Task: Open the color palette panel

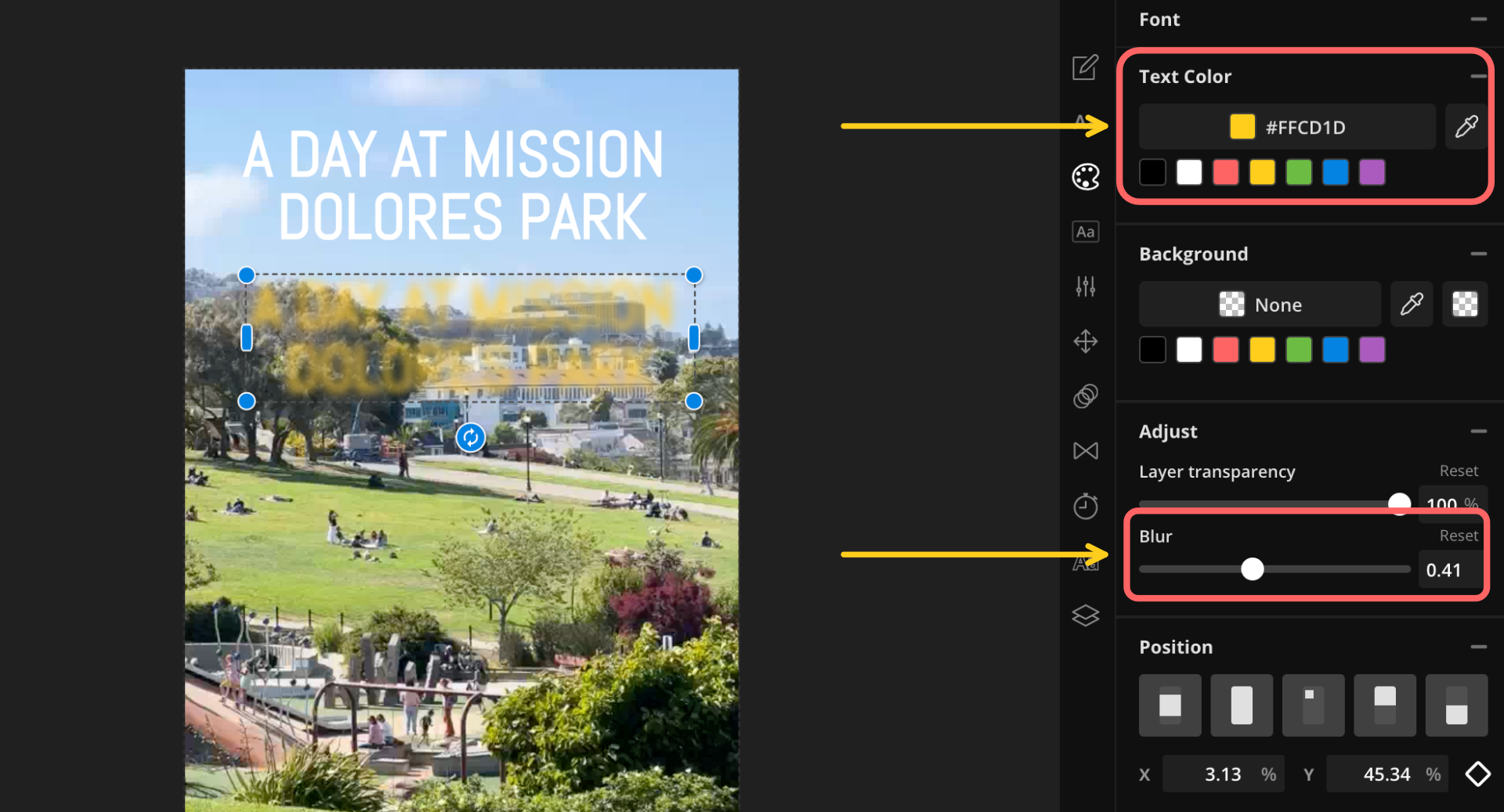Action: pos(1086,177)
